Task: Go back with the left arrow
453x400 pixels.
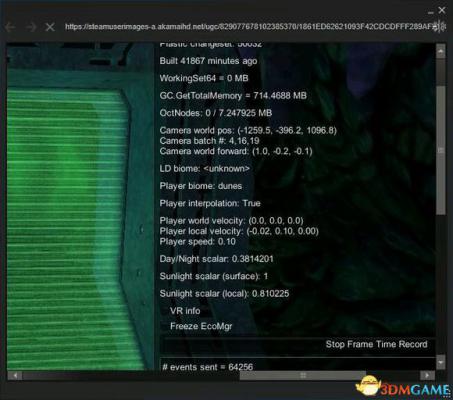Action: pos(10,27)
